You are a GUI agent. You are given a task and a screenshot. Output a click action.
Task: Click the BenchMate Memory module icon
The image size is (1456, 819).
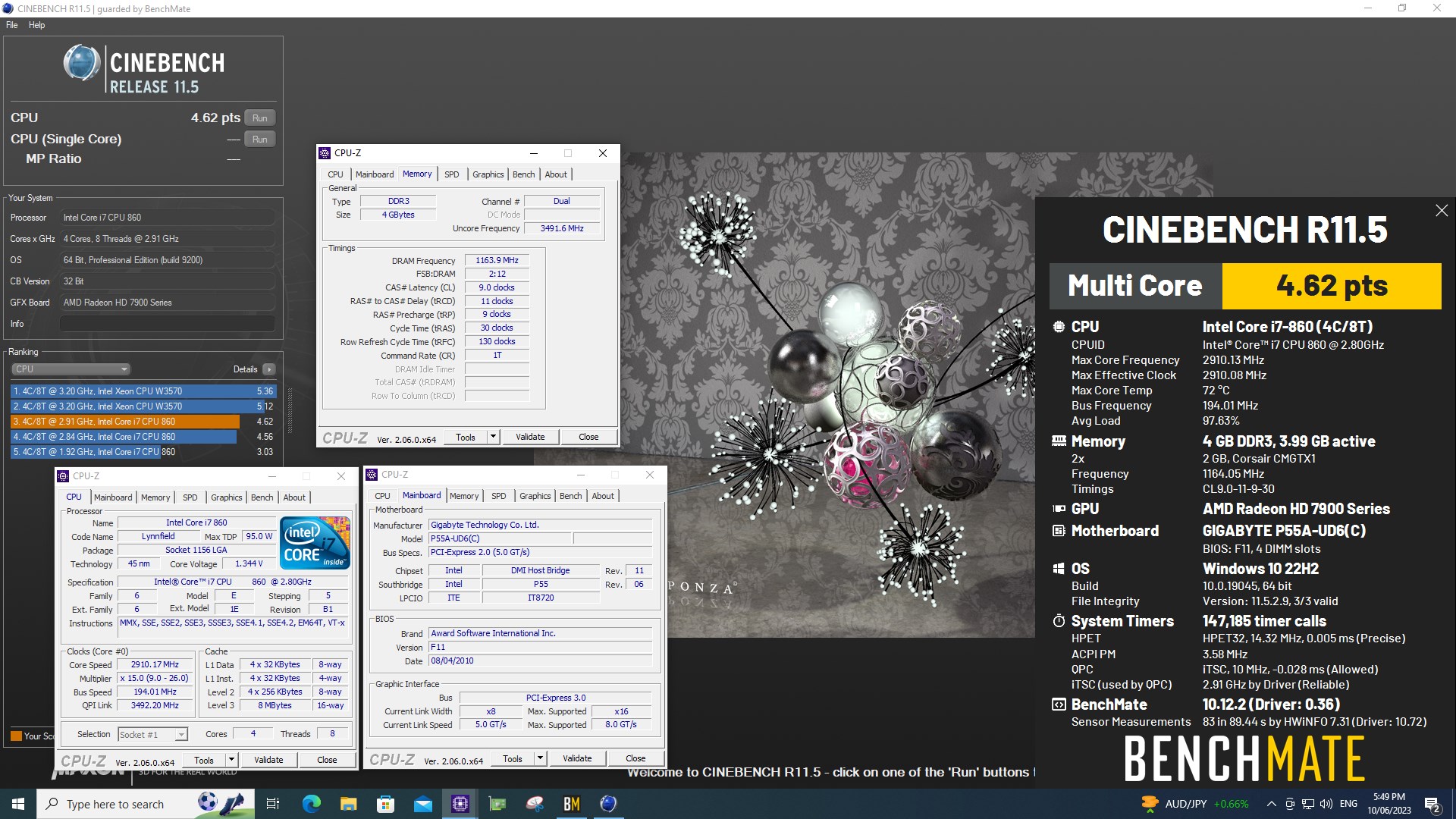pyautogui.click(x=1059, y=441)
